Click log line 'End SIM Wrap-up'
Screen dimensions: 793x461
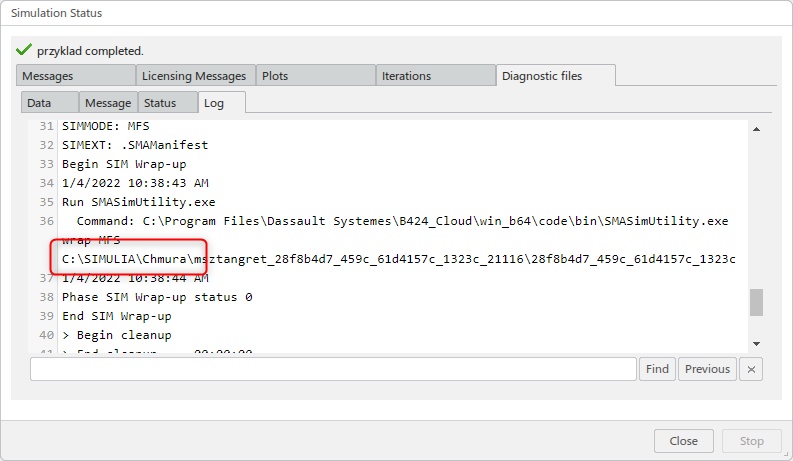coord(116,316)
